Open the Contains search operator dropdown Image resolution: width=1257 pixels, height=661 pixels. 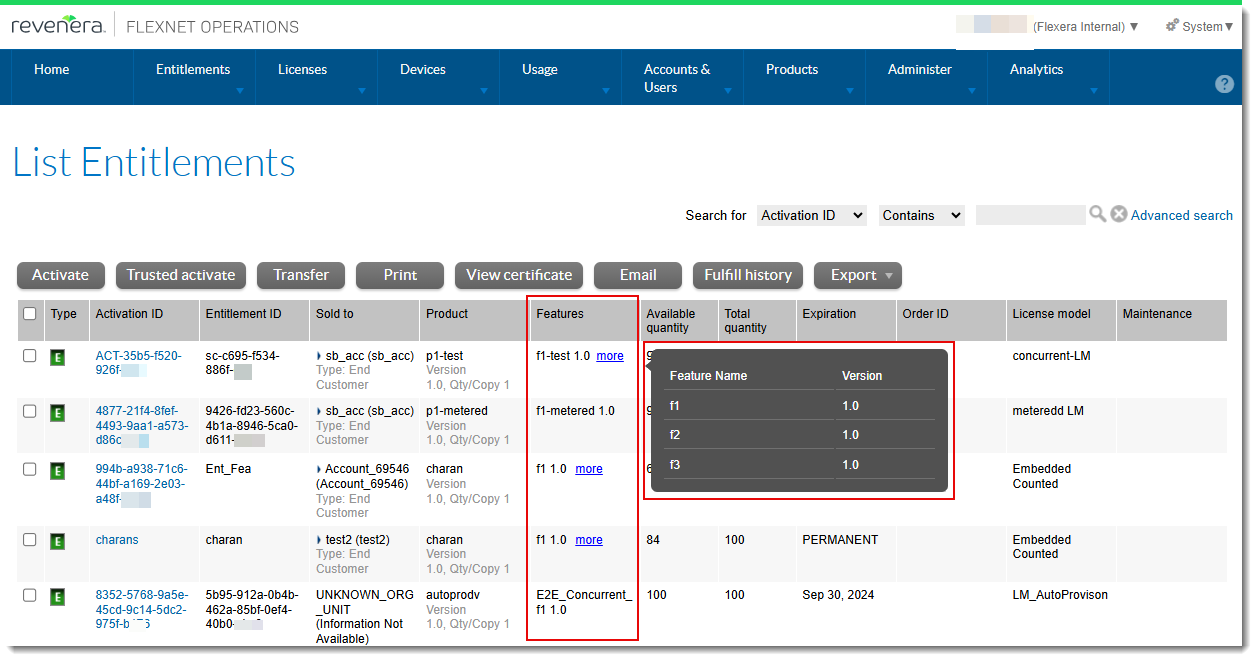[921, 215]
